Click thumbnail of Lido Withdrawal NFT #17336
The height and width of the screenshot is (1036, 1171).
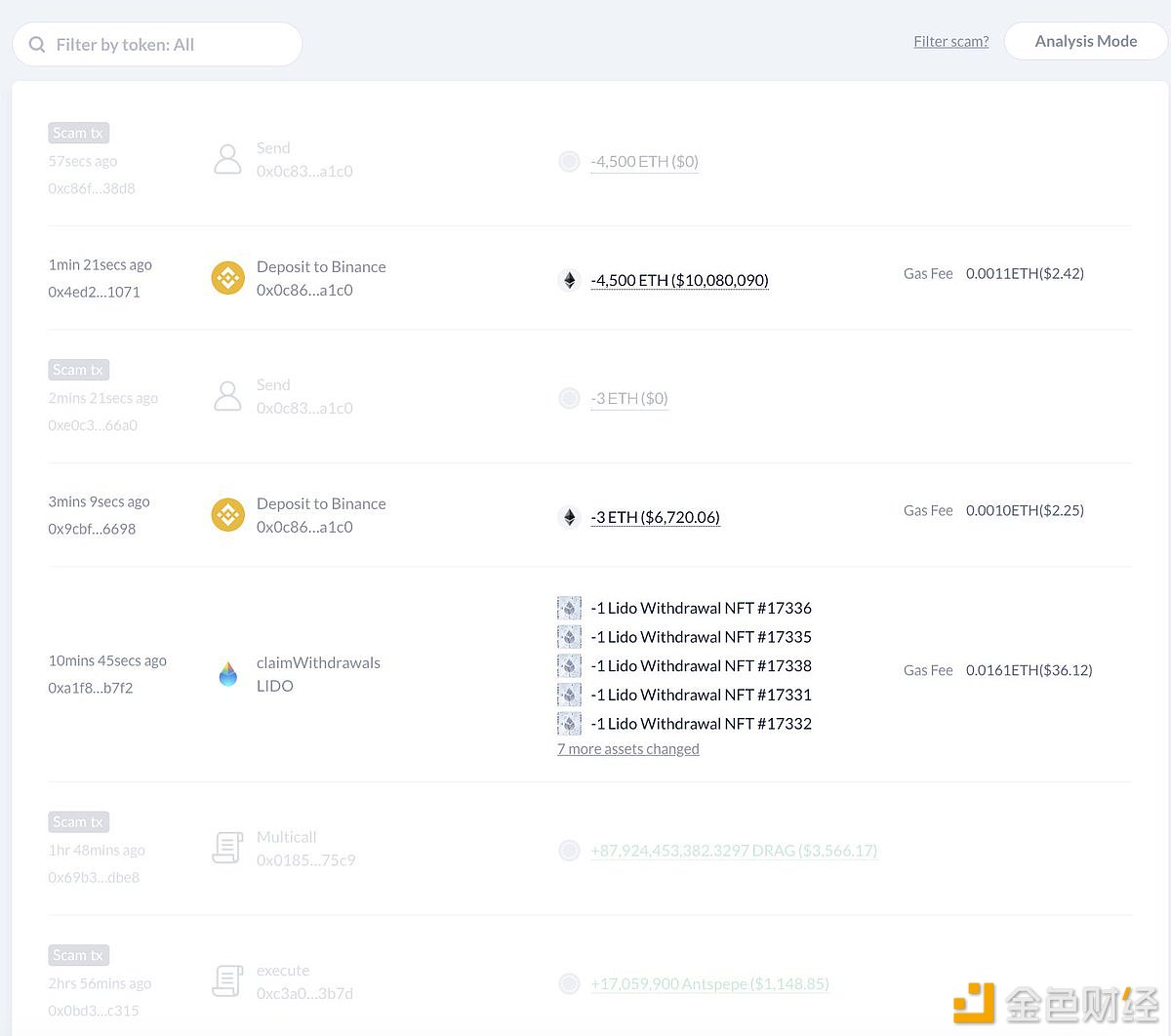[x=569, y=608]
